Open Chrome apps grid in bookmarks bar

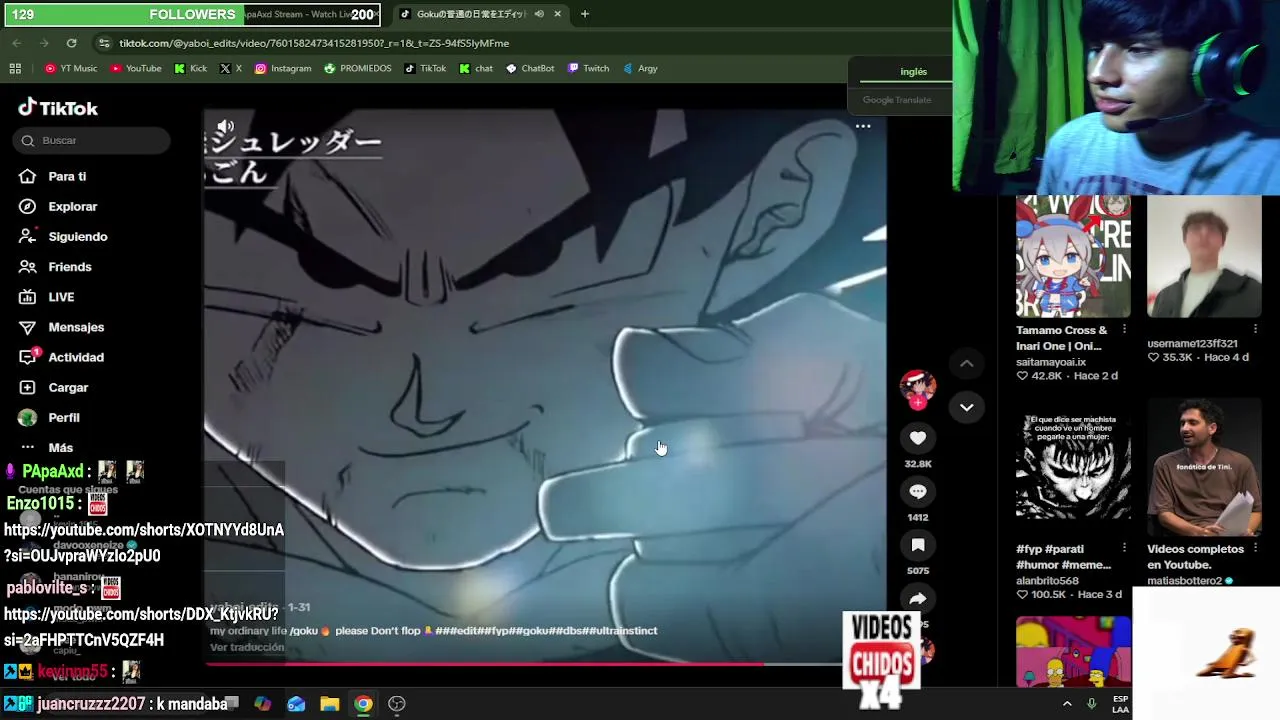(x=15, y=68)
